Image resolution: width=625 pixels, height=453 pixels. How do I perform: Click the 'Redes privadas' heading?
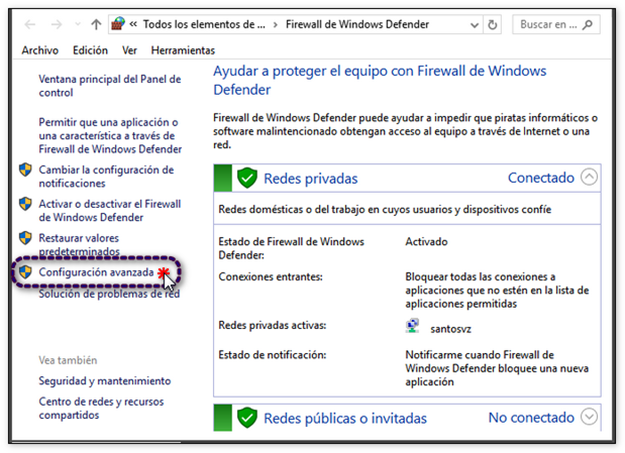pyautogui.click(x=311, y=178)
